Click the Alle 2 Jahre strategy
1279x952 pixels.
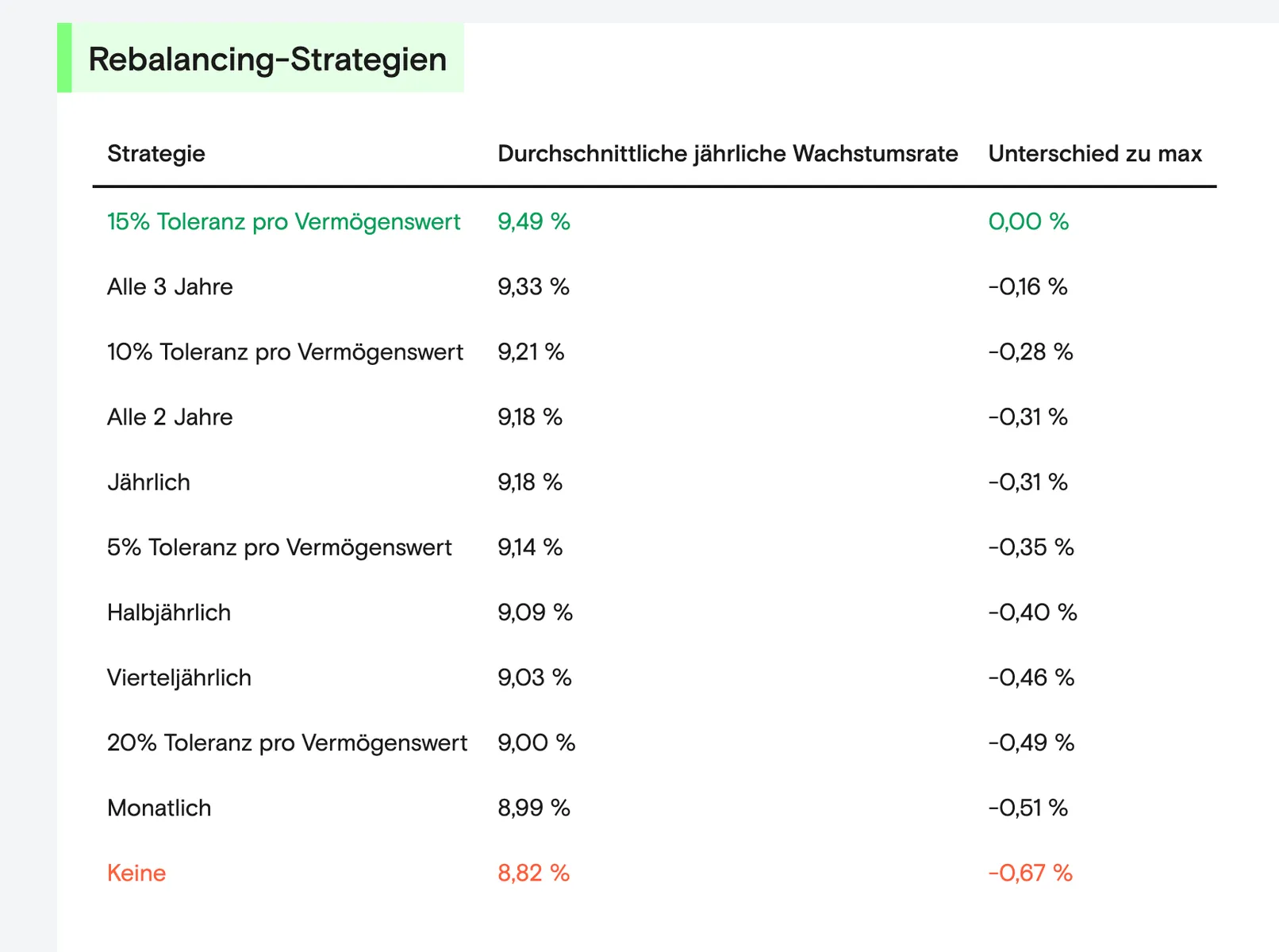tap(170, 416)
